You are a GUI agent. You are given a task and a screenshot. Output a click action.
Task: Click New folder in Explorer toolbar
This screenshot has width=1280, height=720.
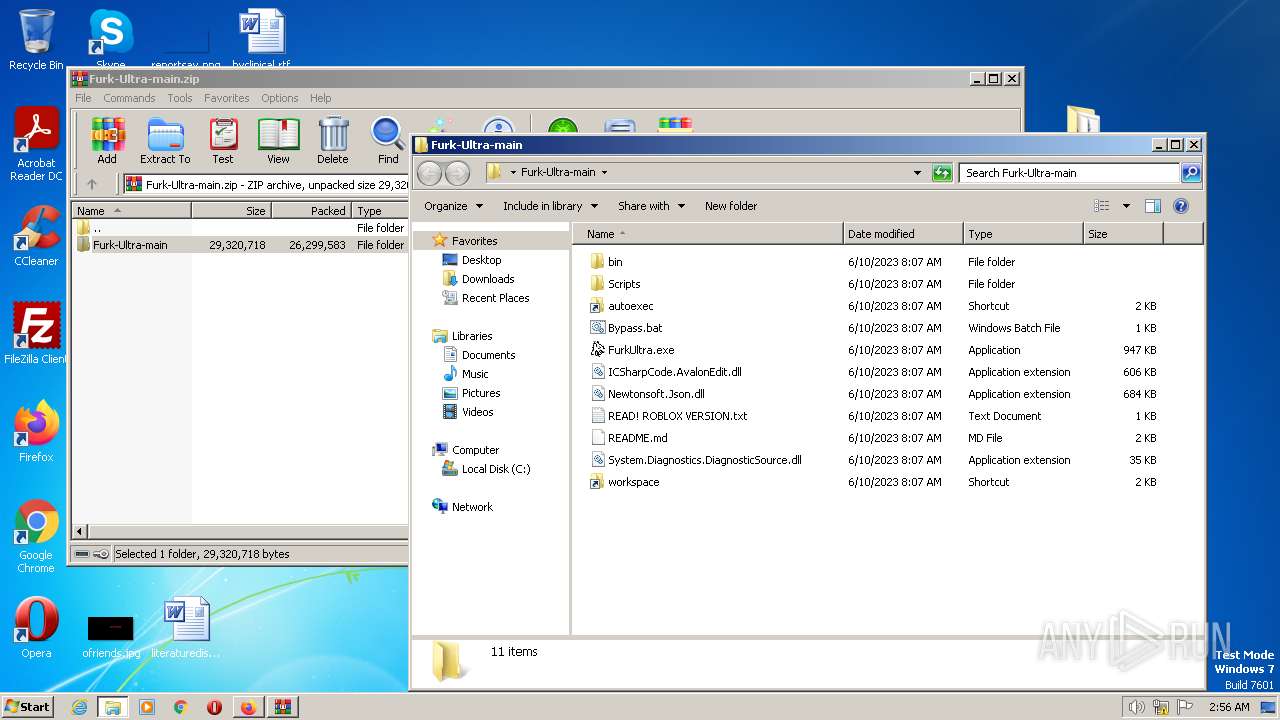(731, 206)
